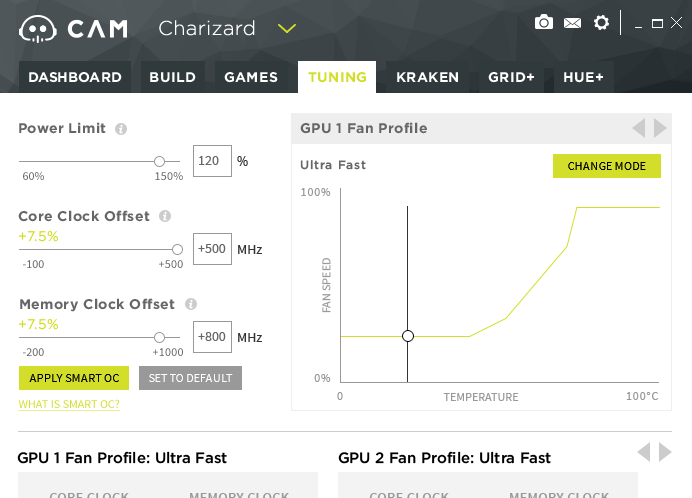Click the Power Limit info icon
692x498 pixels.
(121, 129)
